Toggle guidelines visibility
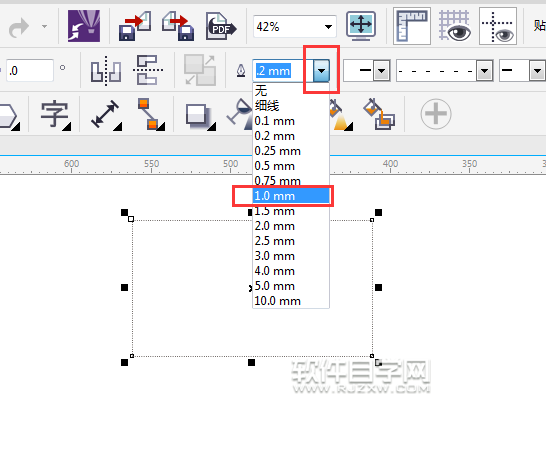 tap(498, 26)
